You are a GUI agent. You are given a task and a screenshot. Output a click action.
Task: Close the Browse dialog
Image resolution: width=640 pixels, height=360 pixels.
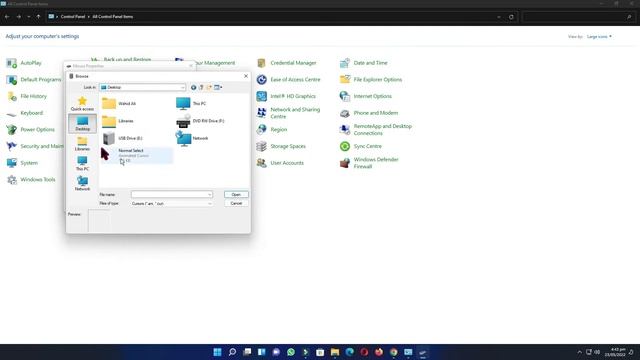246,76
